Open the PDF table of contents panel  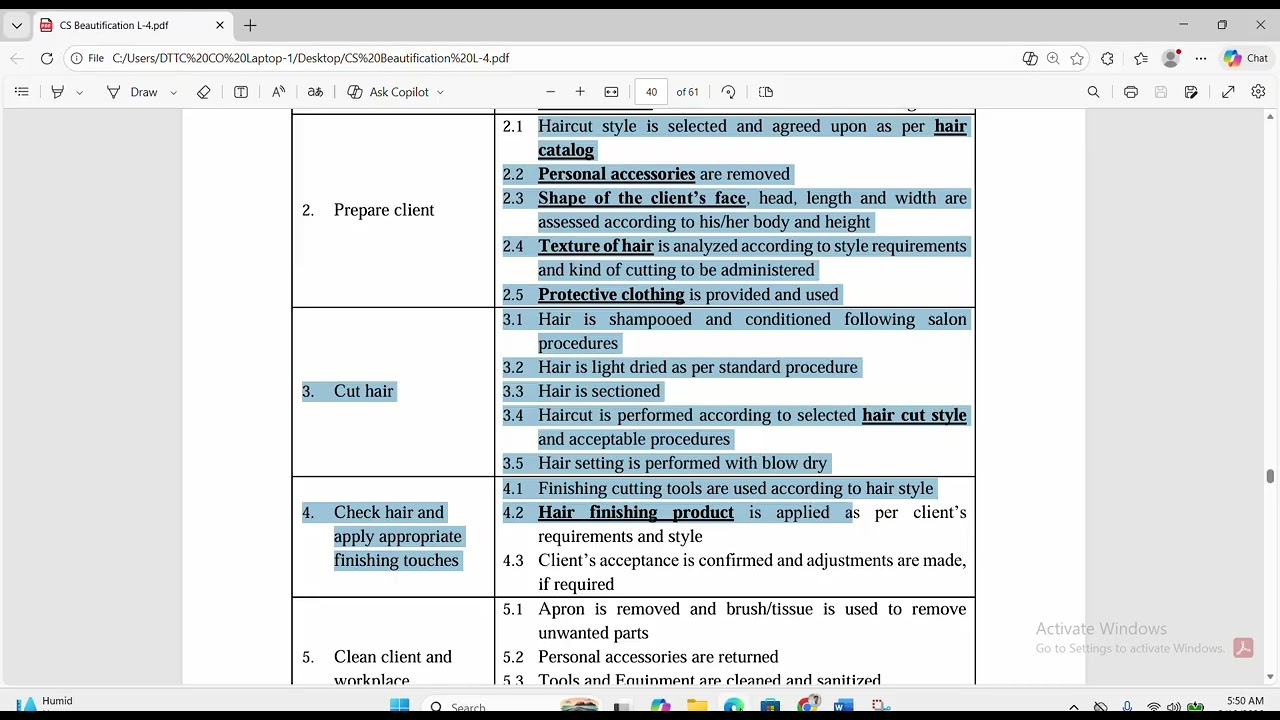(21, 92)
